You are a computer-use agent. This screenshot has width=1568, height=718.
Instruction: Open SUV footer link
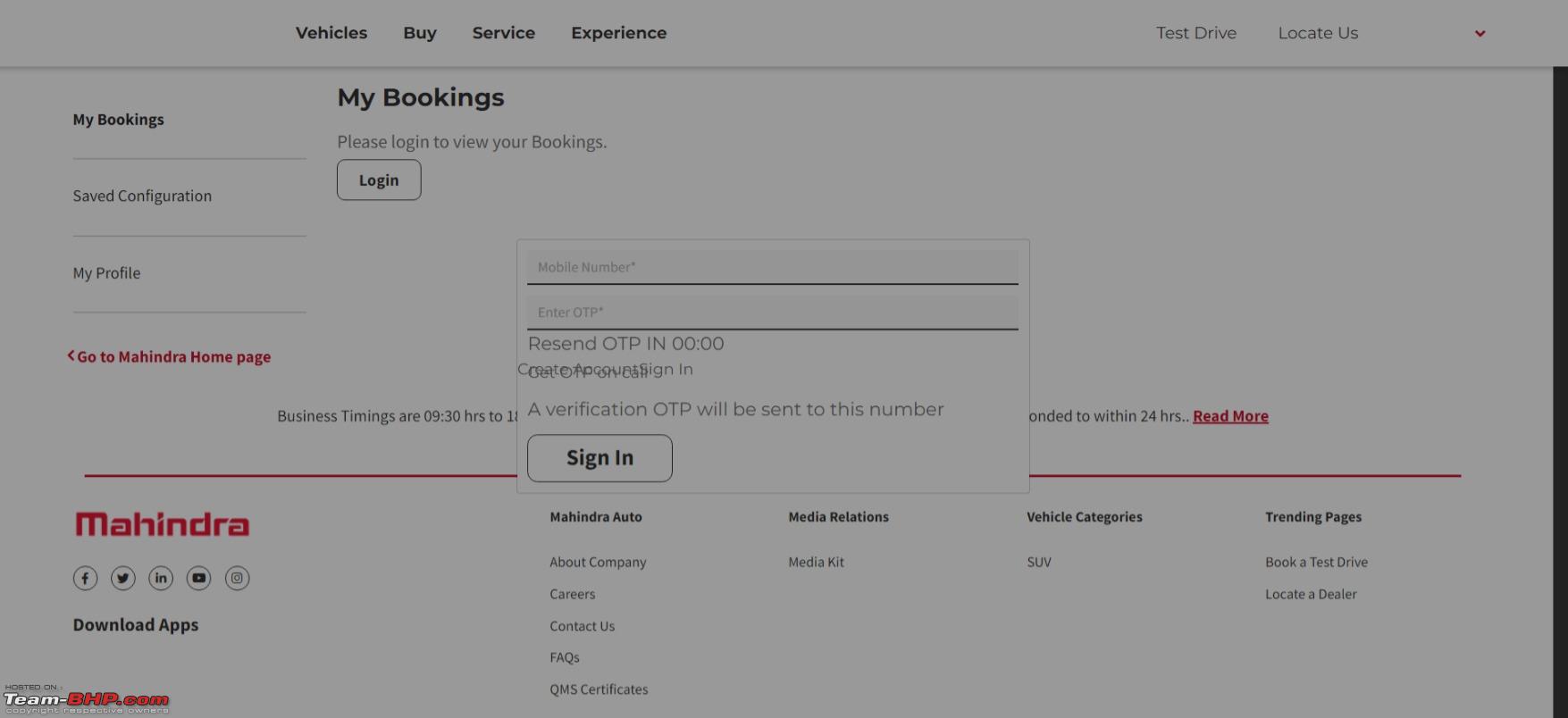tap(1039, 562)
